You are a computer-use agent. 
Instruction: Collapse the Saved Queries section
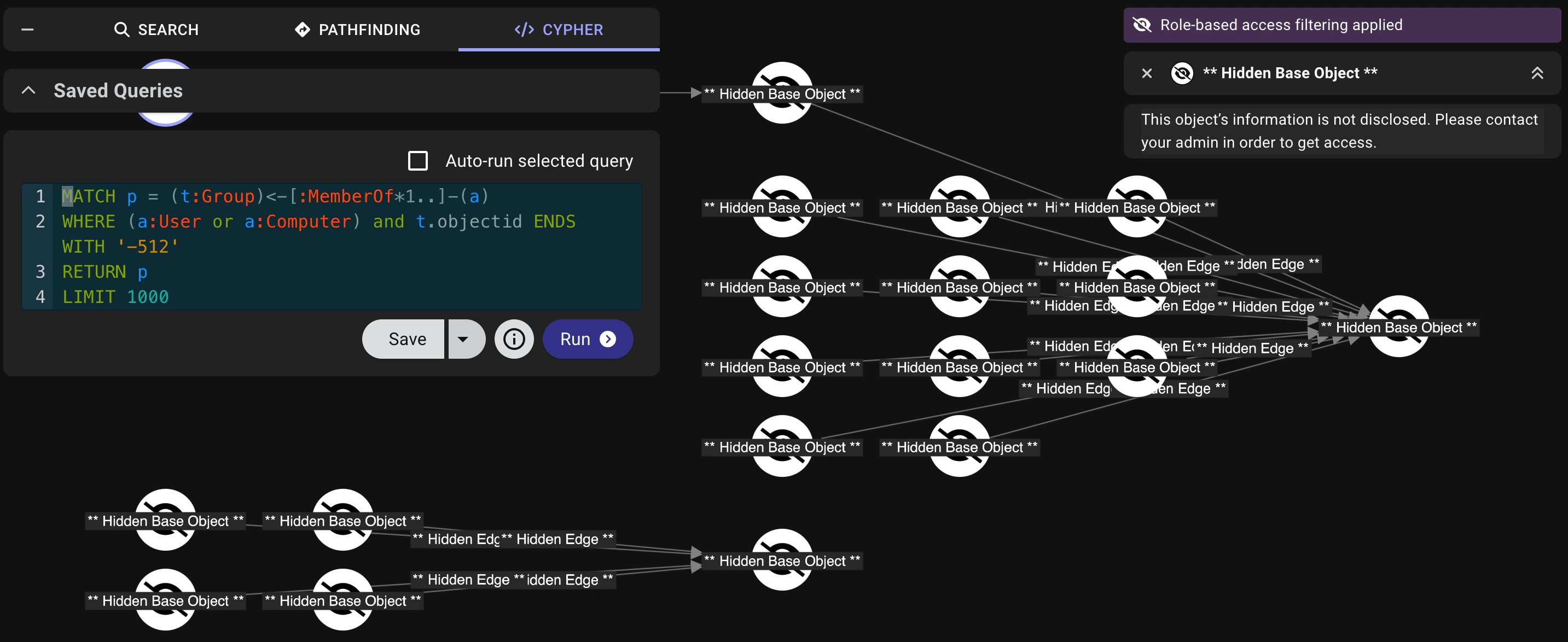[27, 90]
